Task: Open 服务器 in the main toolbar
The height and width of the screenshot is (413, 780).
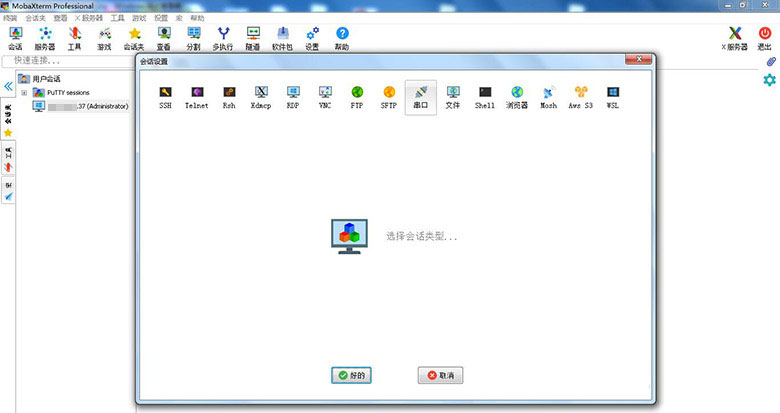Action: pos(45,39)
